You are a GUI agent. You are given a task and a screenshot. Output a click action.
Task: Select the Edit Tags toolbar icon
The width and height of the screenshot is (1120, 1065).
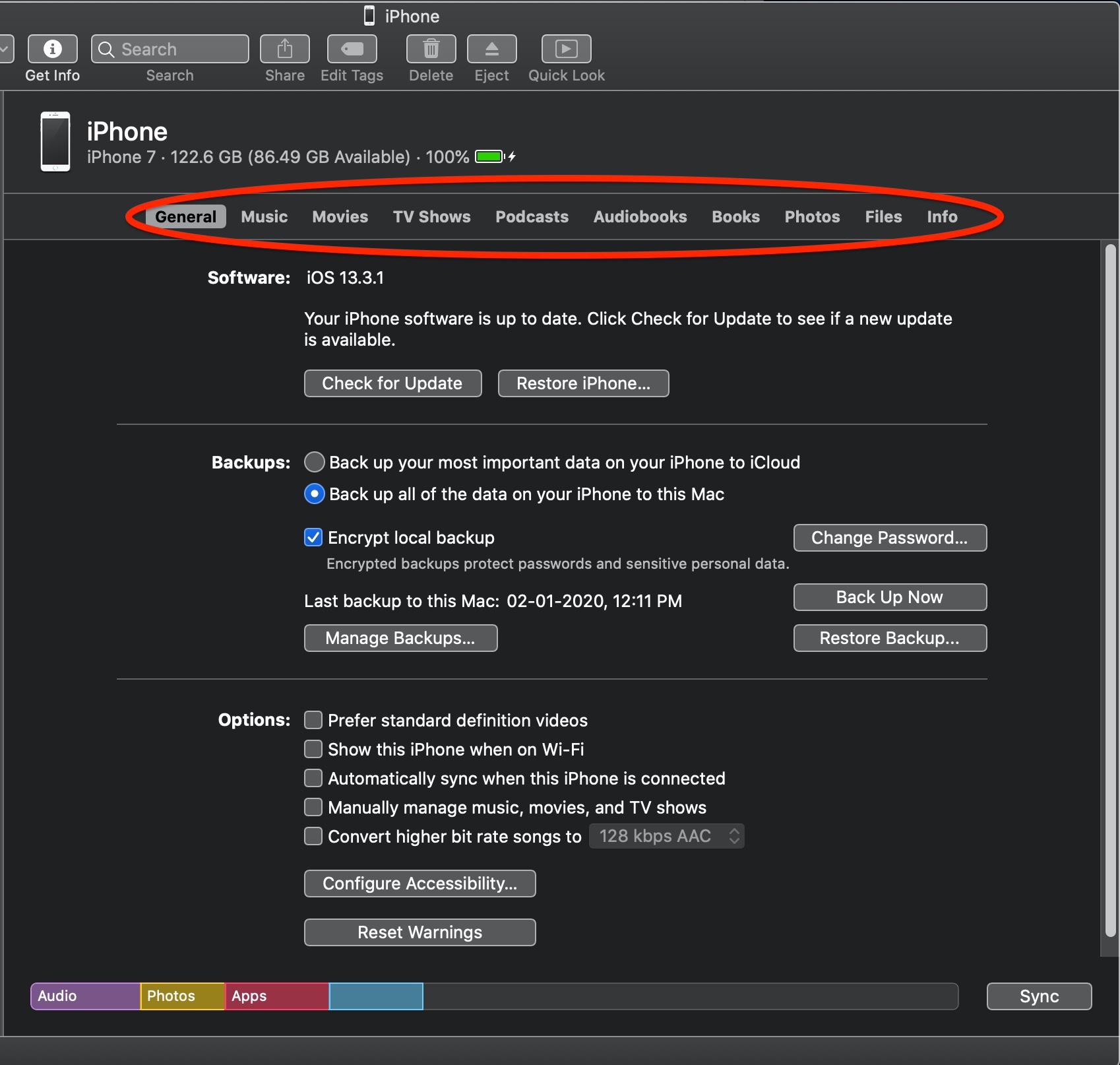coord(352,48)
